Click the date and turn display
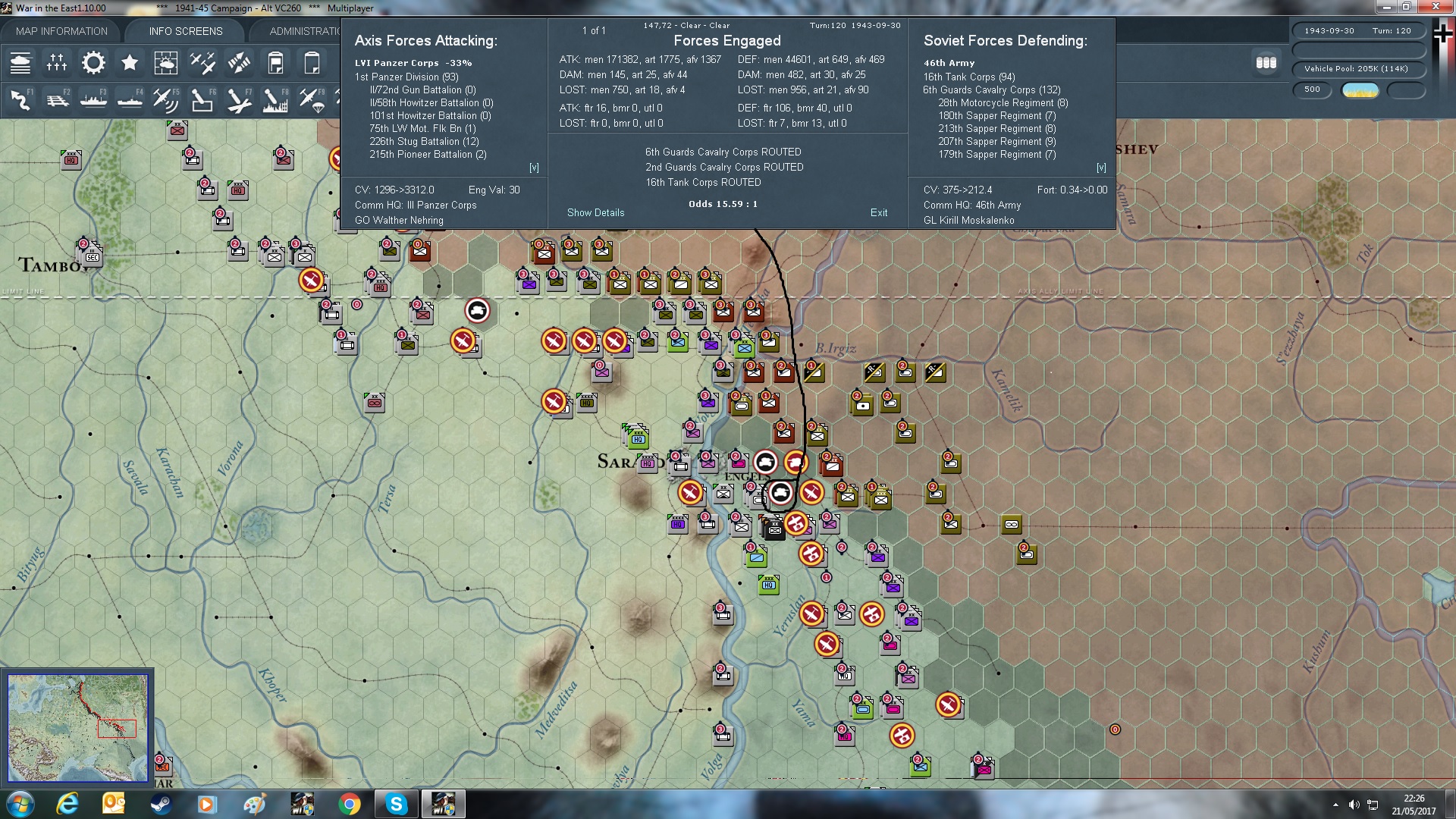Viewport: 1456px width, 819px height. [x=1358, y=30]
